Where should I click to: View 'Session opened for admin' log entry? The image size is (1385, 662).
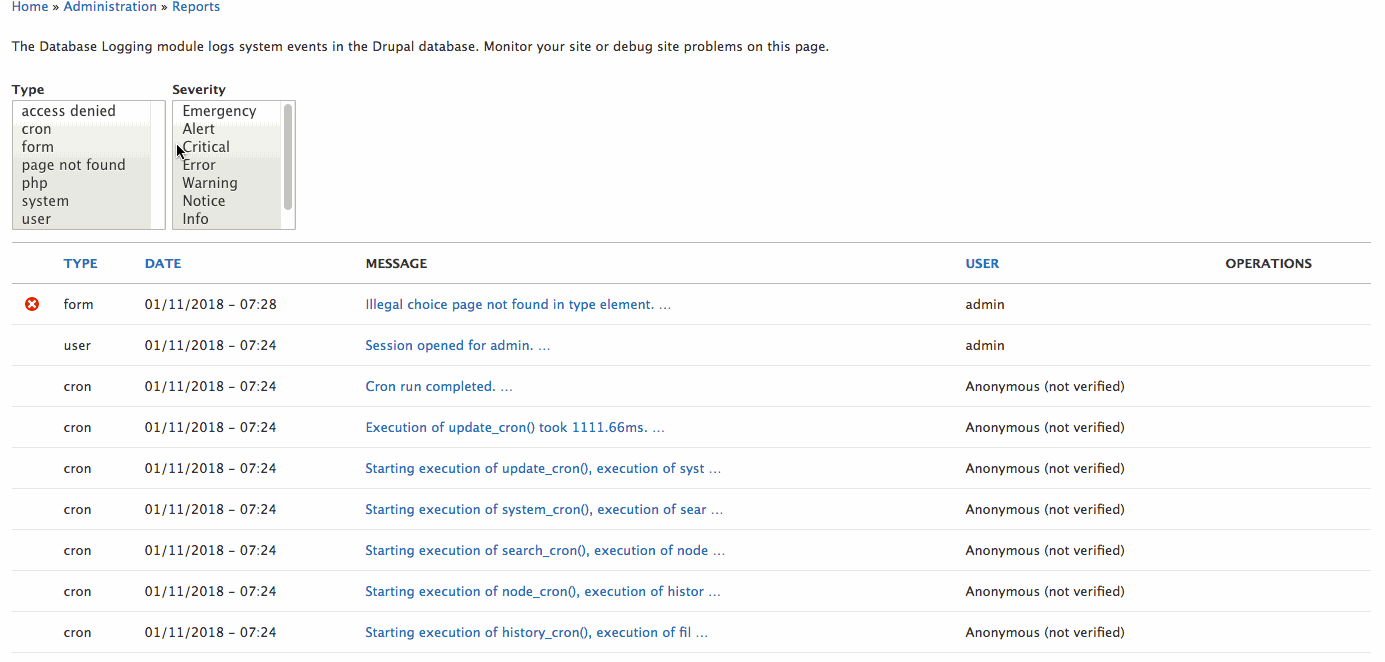[x=457, y=346]
